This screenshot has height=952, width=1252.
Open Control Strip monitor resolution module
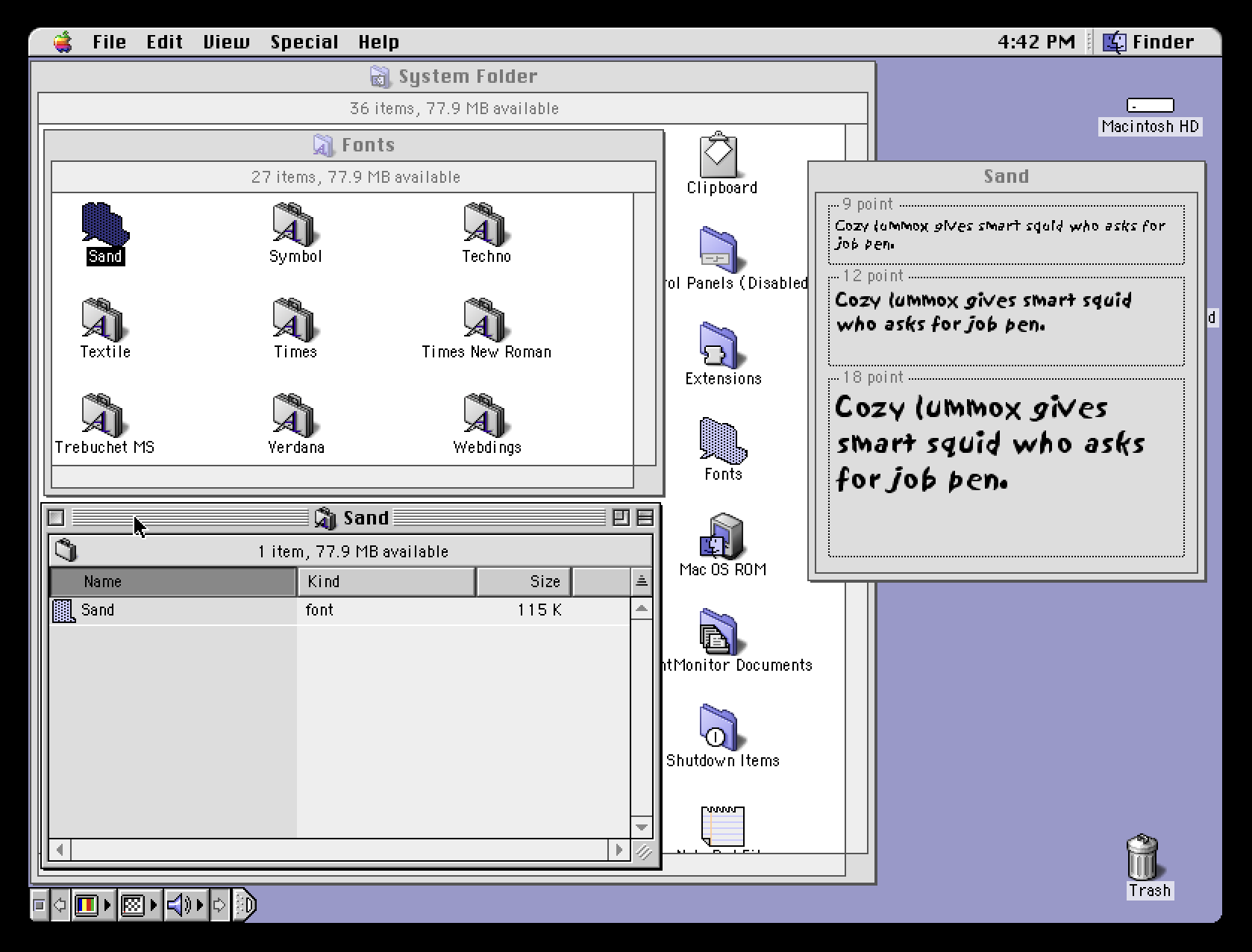pyautogui.click(x=132, y=906)
